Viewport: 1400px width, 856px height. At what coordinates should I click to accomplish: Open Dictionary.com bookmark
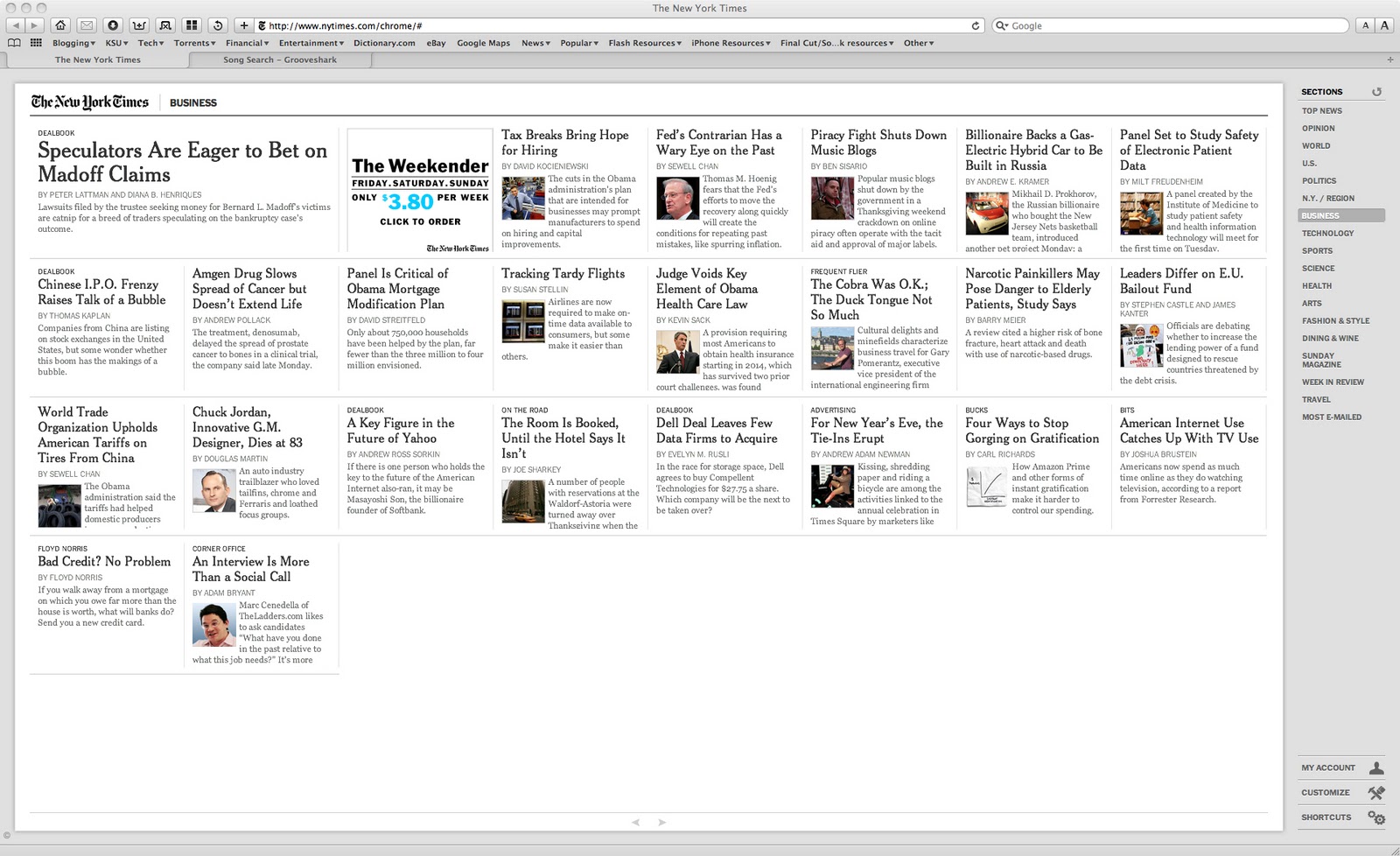click(x=384, y=43)
